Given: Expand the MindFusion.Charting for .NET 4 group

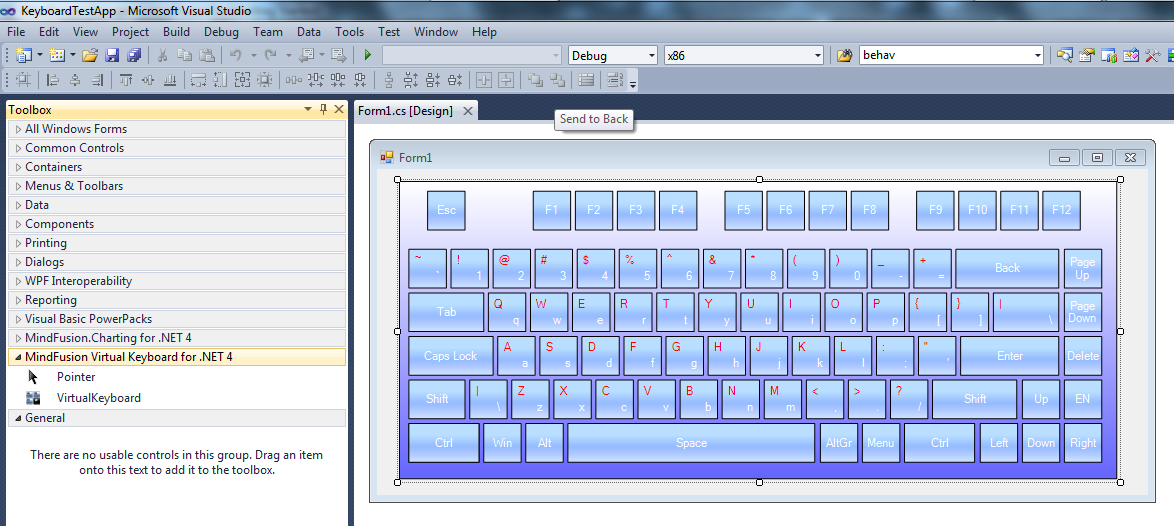Looking at the screenshot, I should (x=19, y=337).
